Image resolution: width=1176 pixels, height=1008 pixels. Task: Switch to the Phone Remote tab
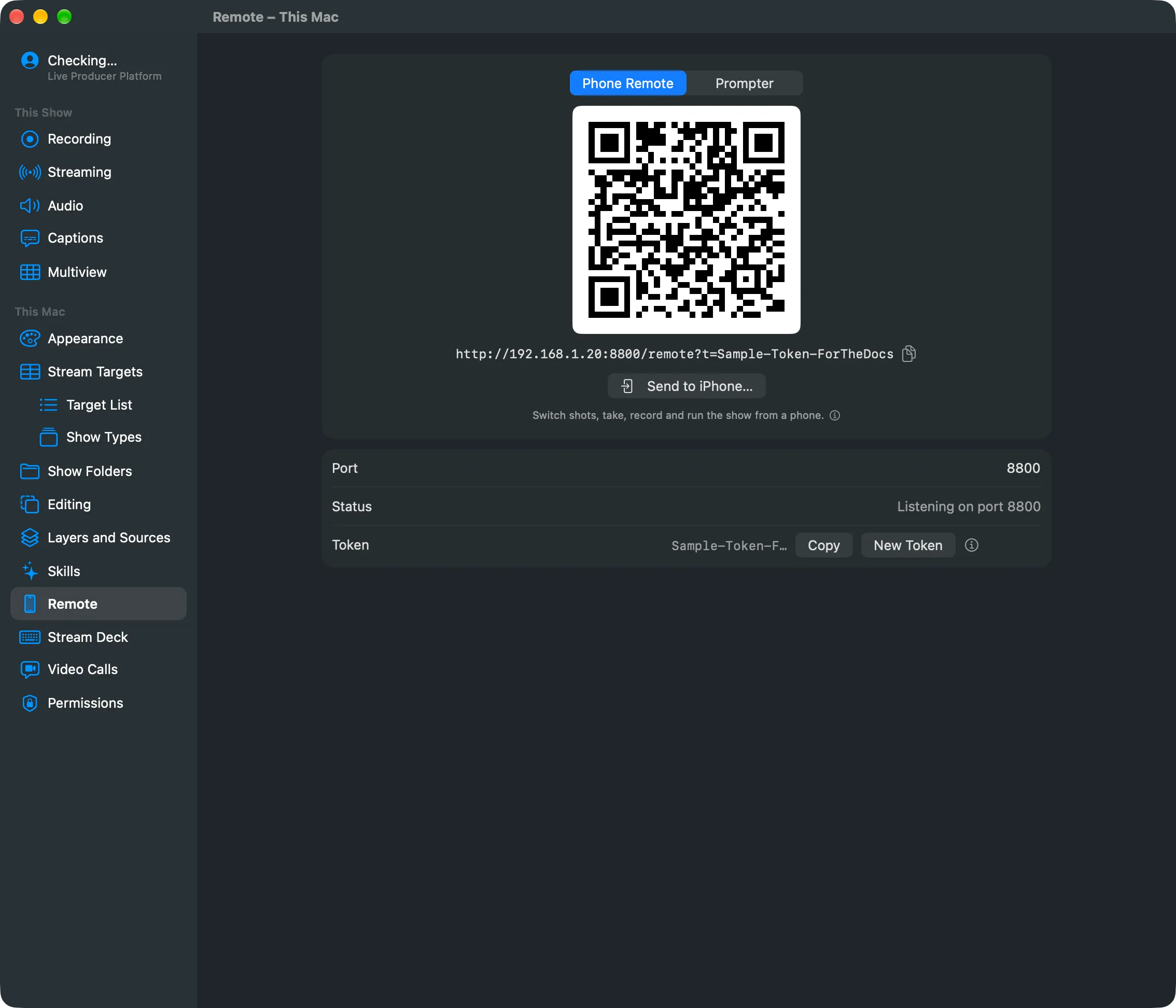pos(628,83)
